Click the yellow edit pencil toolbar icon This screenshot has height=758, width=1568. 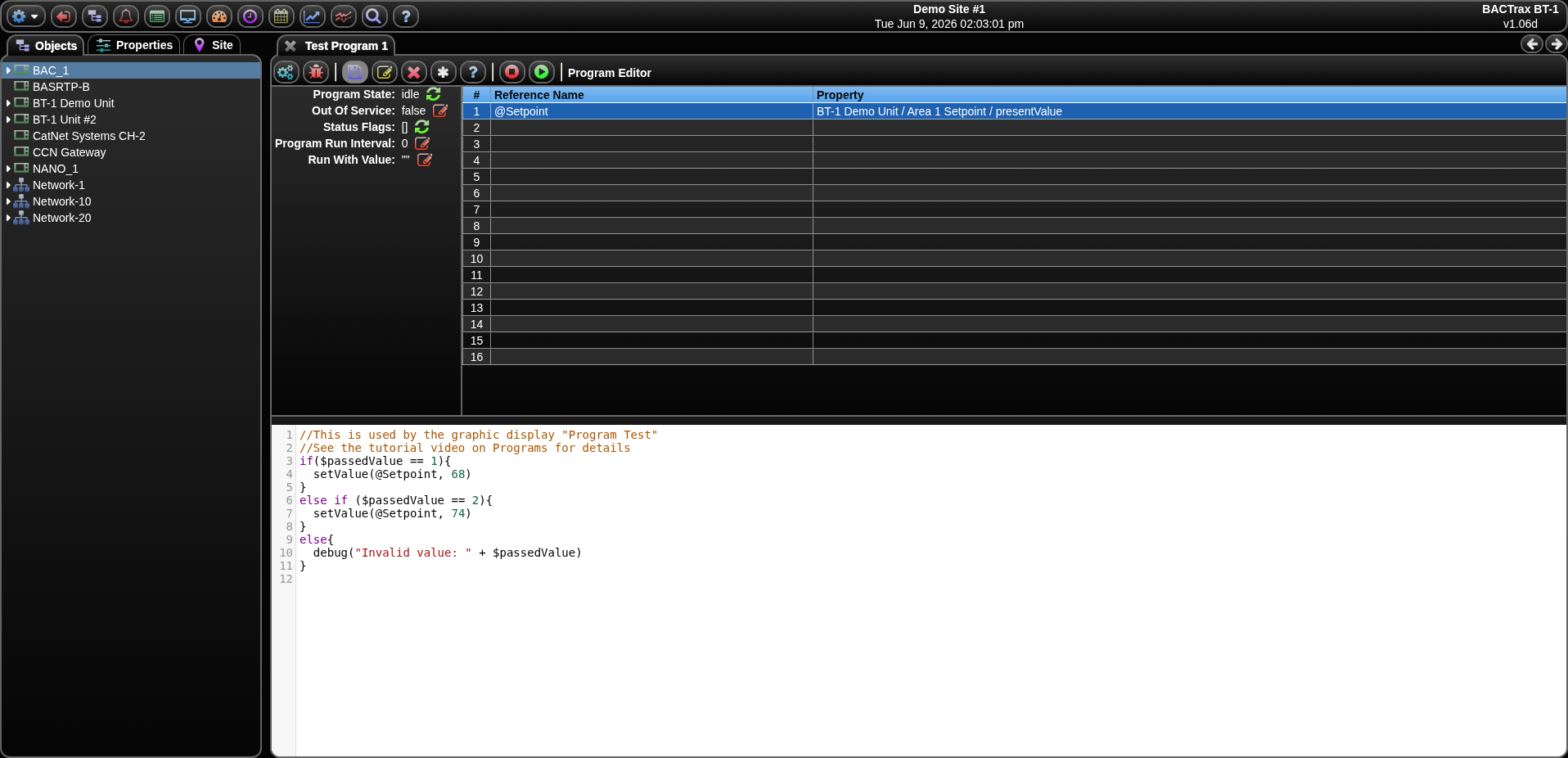[x=385, y=72]
